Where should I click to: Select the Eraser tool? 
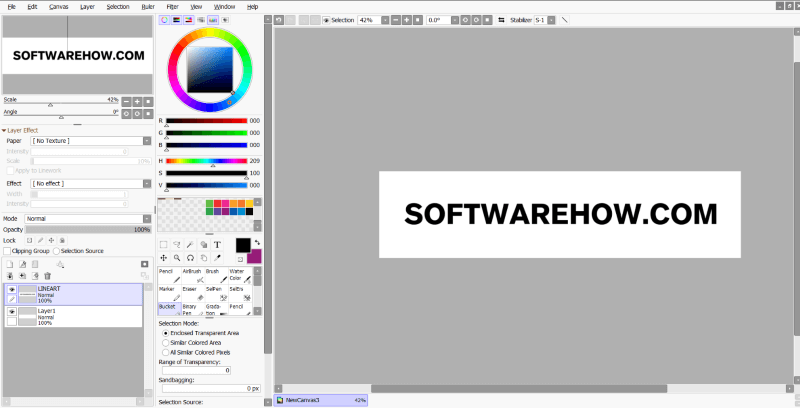tap(192, 293)
